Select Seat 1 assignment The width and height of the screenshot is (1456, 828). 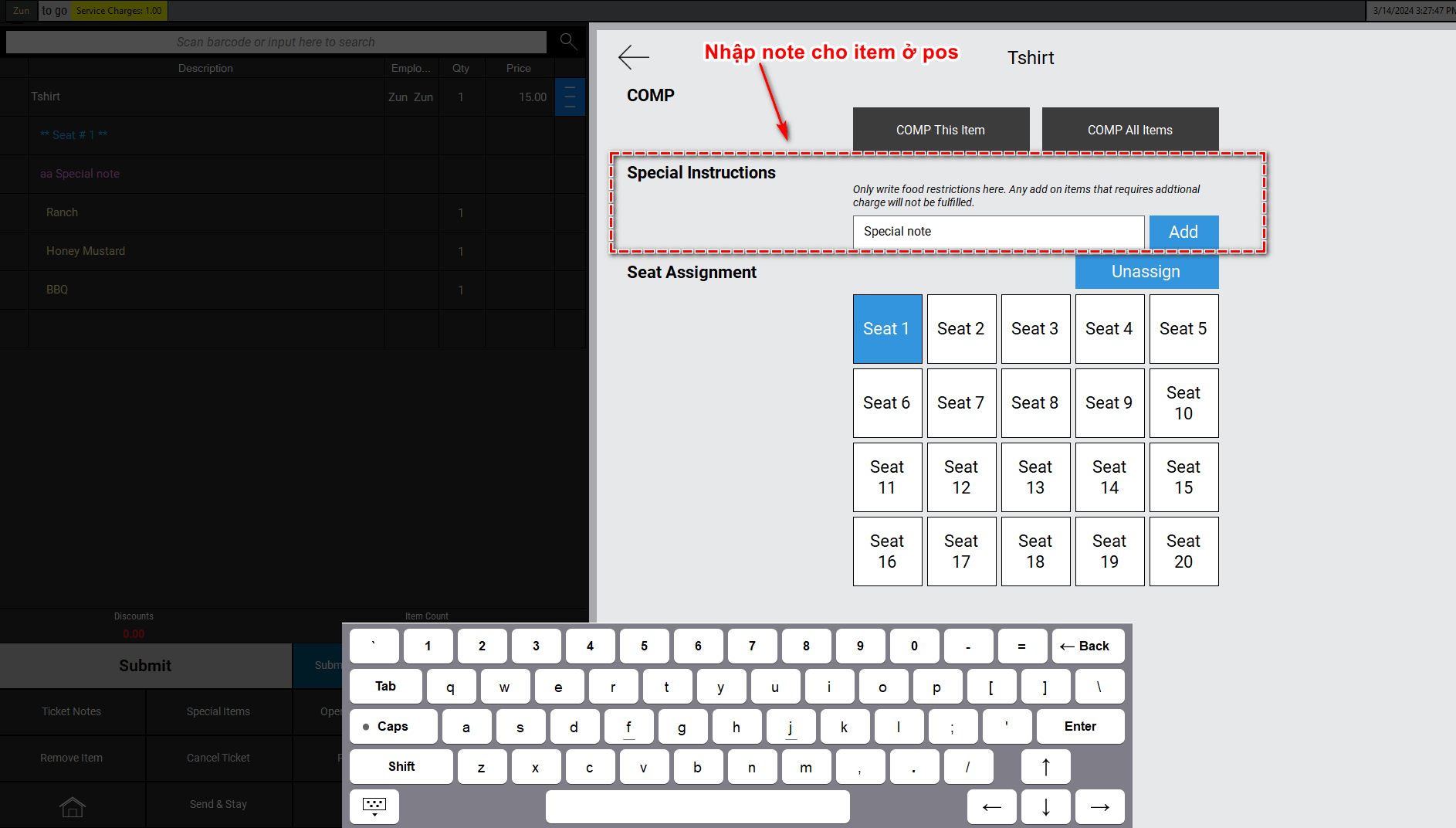point(887,329)
